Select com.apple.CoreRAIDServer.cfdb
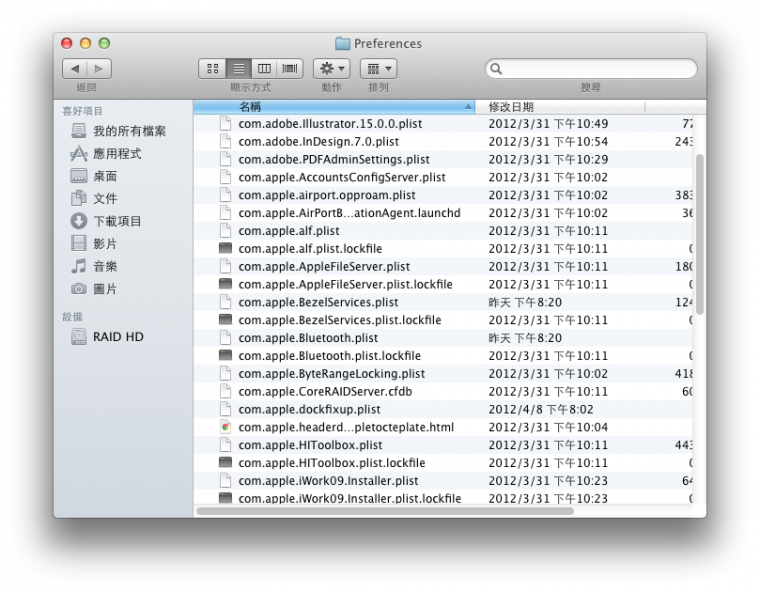This screenshot has width=760, height=592. pyautogui.click(x=325, y=392)
